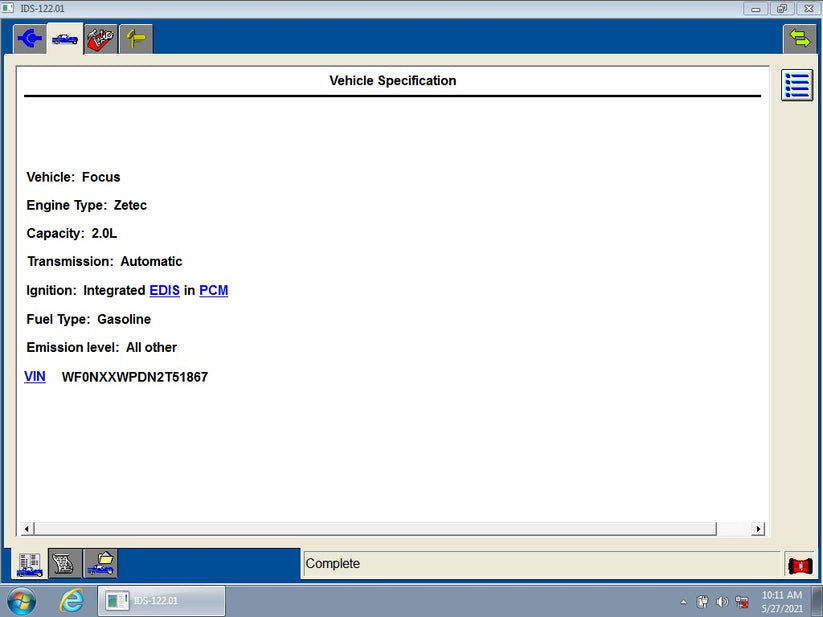823x617 pixels.
Task: Click the Windows Start button
Action: [19, 601]
